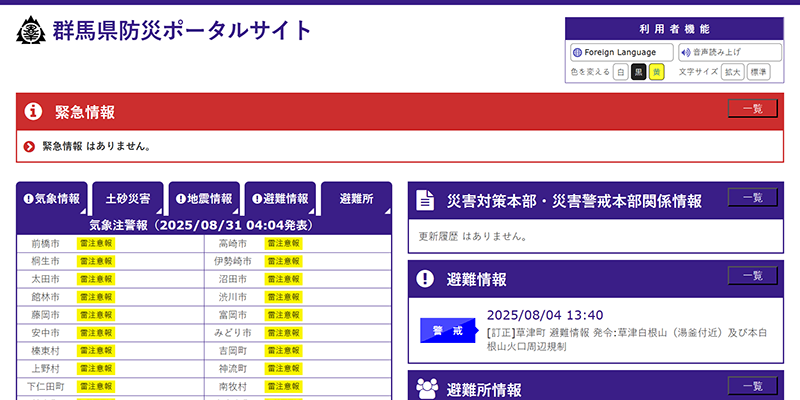Select the white 白 color scheme
This screenshot has height=400, width=800.
pyautogui.click(x=620, y=72)
